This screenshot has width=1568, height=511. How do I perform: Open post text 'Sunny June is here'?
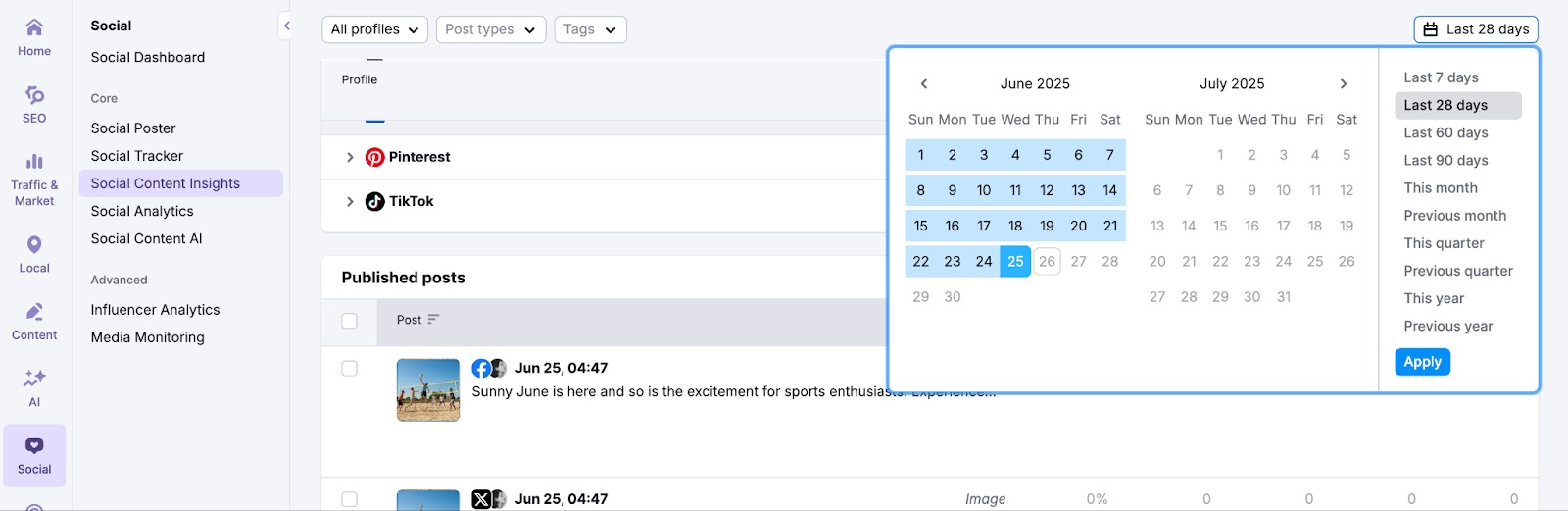coord(733,391)
